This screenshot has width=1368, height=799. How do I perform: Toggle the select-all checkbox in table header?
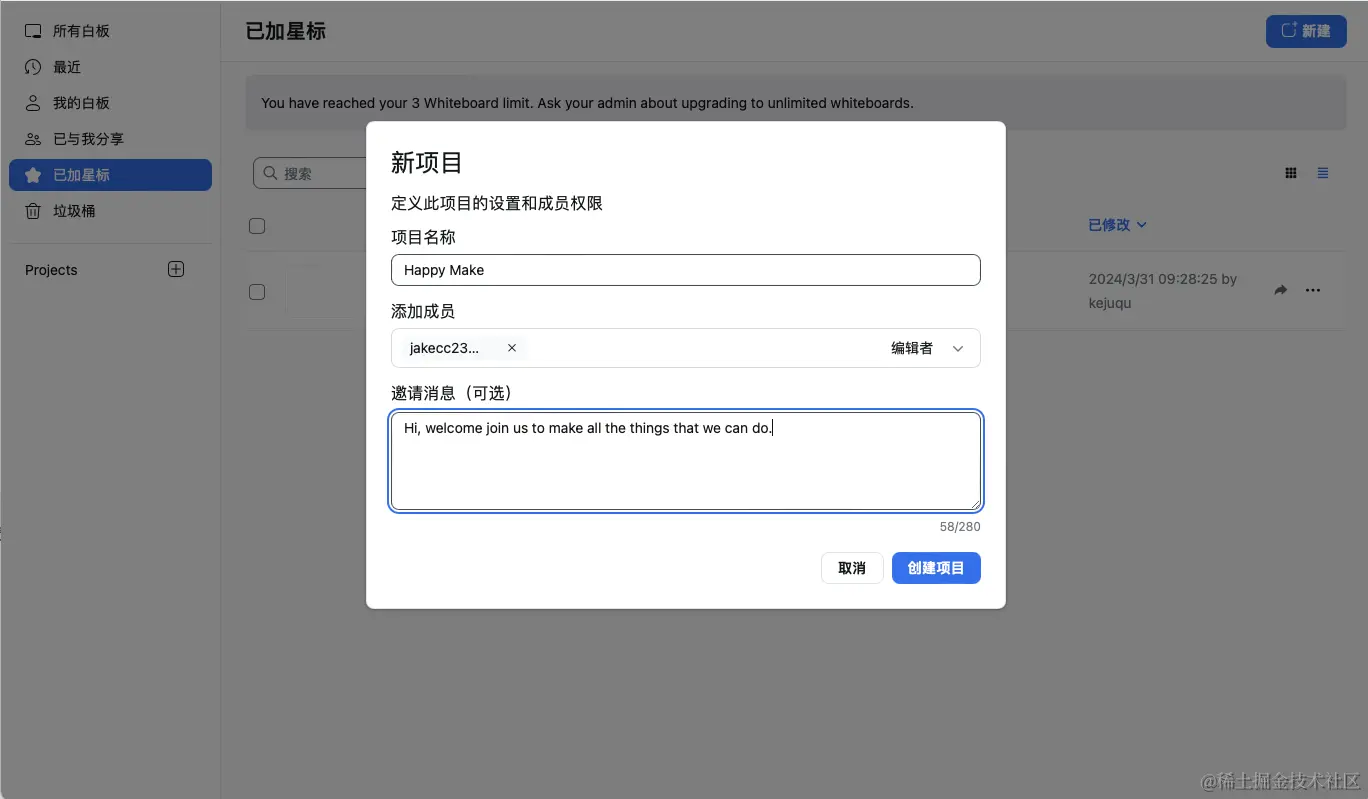coord(257,226)
